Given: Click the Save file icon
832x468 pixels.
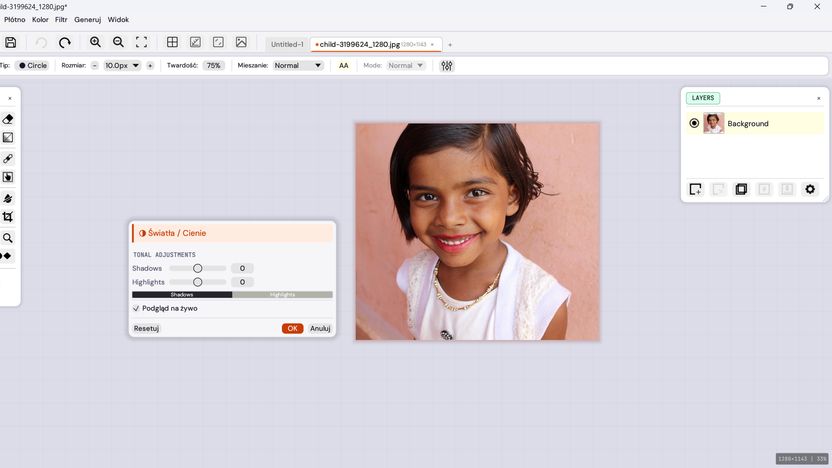Looking at the screenshot, I should point(10,42).
